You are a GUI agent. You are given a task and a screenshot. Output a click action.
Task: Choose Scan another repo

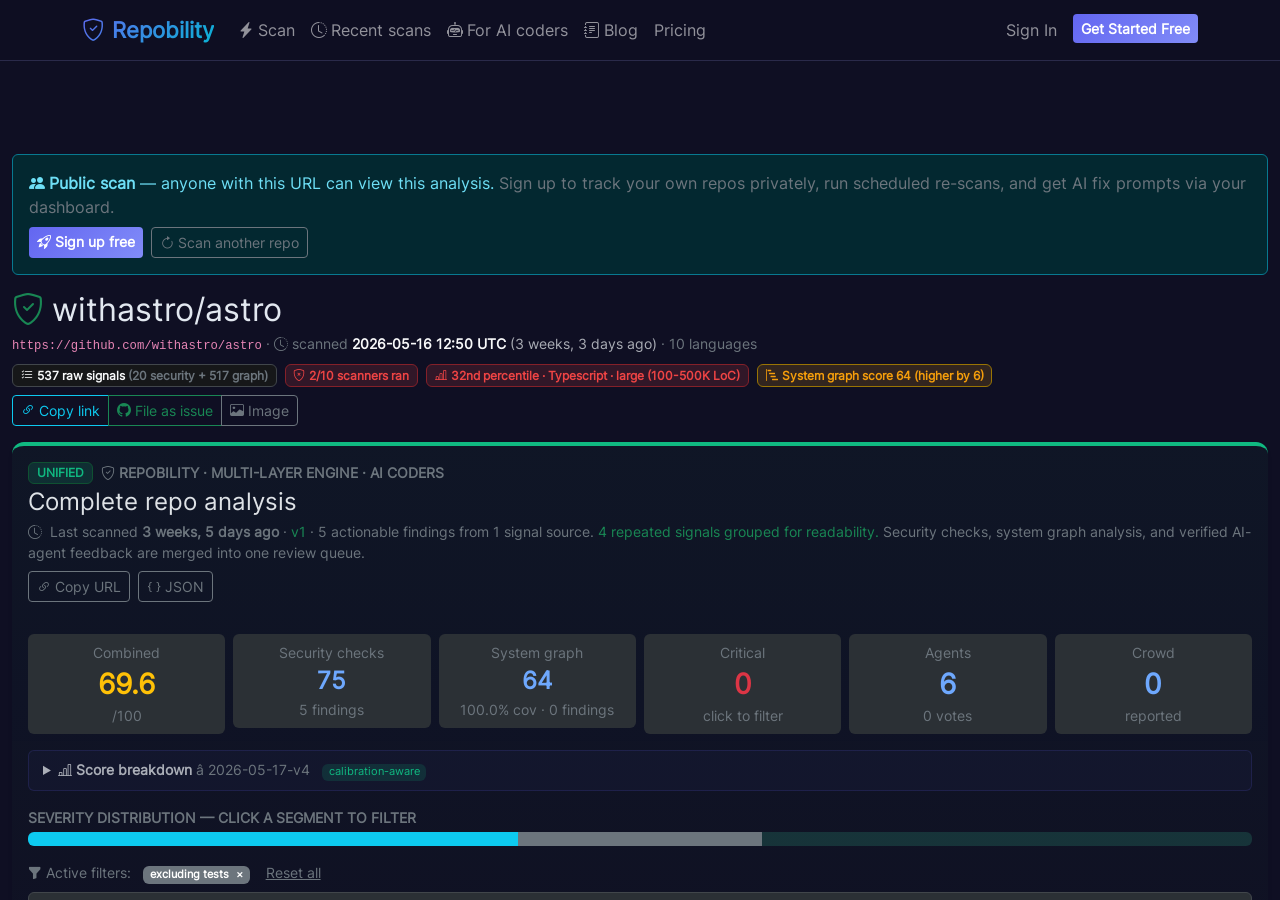click(229, 242)
